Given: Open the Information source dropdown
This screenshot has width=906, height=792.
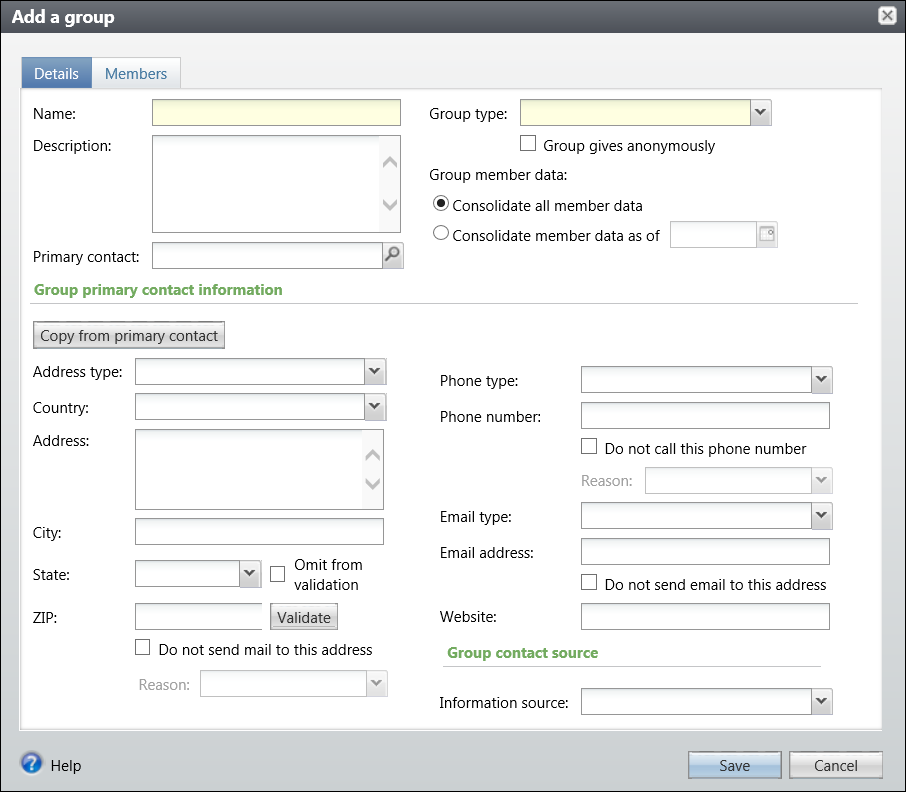Looking at the screenshot, I should click(x=821, y=701).
